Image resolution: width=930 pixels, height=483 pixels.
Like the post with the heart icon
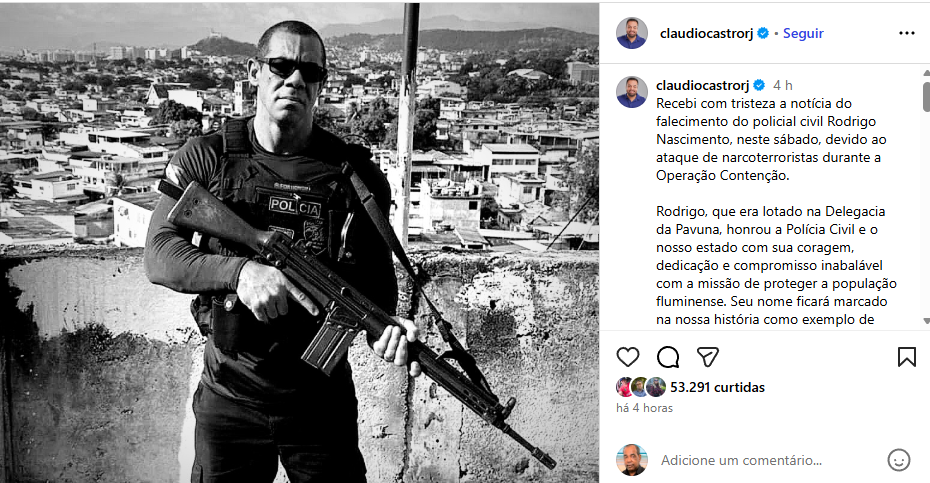[x=628, y=357]
